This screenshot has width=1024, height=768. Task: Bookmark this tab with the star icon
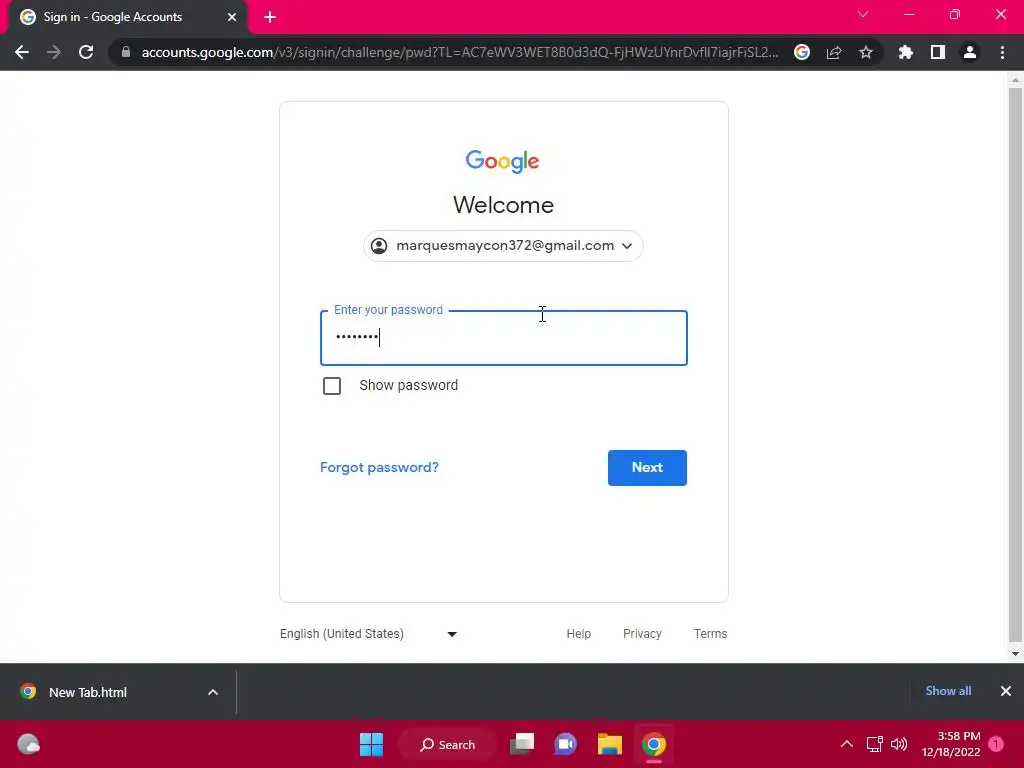pos(866,52)
